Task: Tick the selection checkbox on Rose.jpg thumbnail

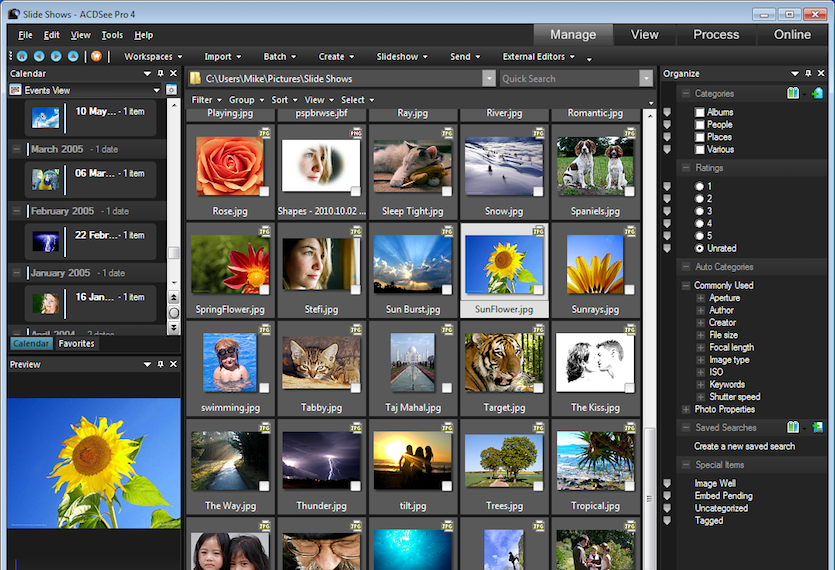Action: (x=264, y=191)
